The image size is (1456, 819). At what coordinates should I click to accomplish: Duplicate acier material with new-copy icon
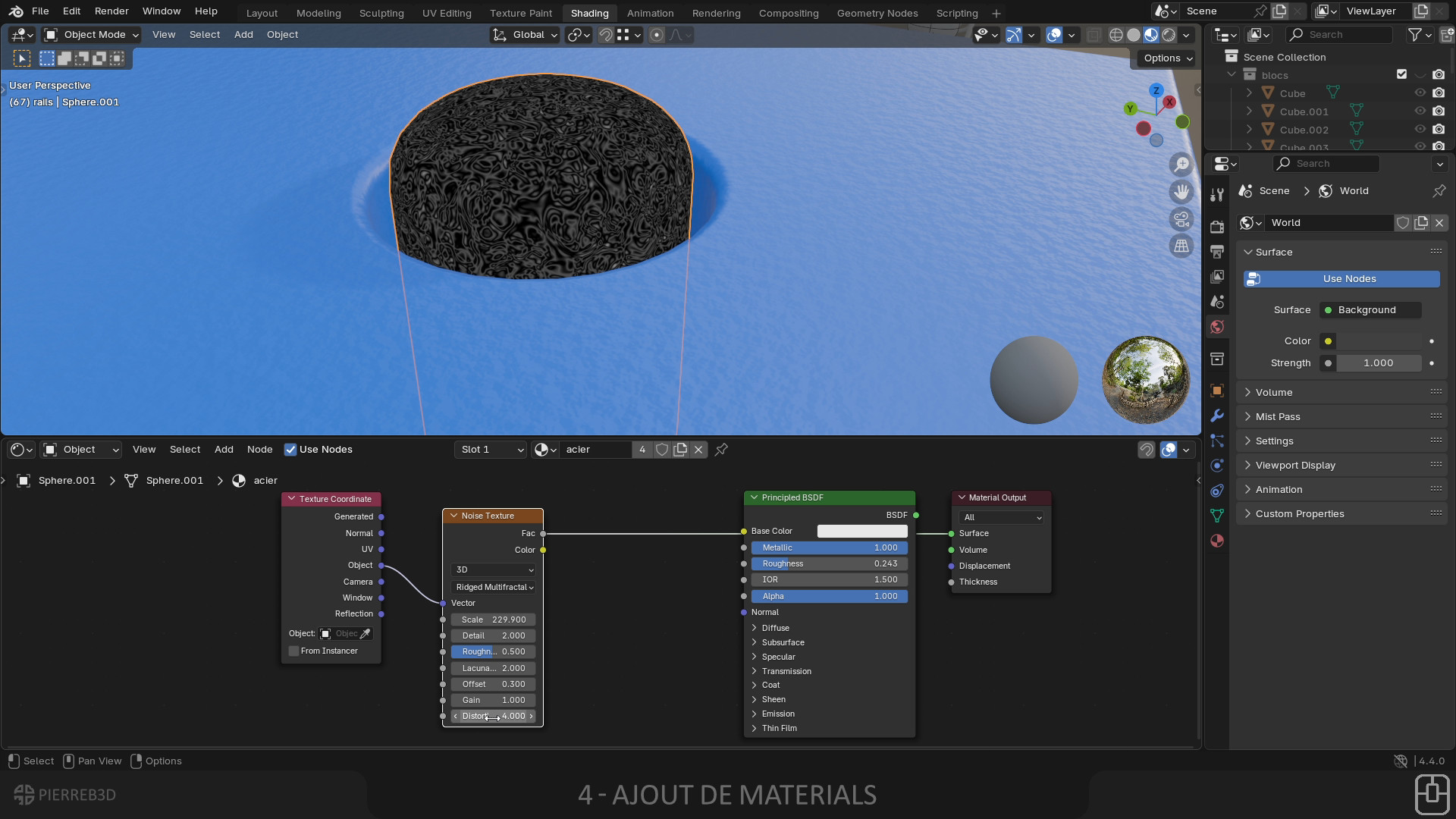pyautogui.click(x=680, y=450)
